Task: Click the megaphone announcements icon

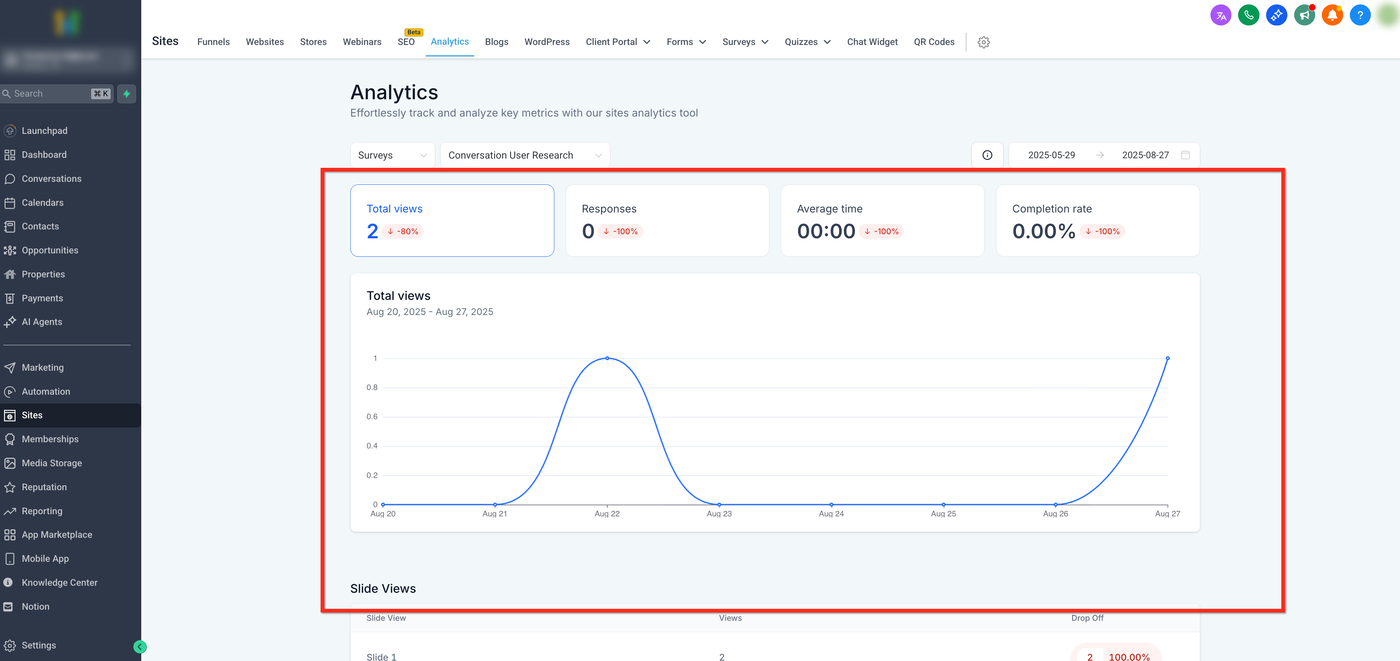Action: point(1304,15)
